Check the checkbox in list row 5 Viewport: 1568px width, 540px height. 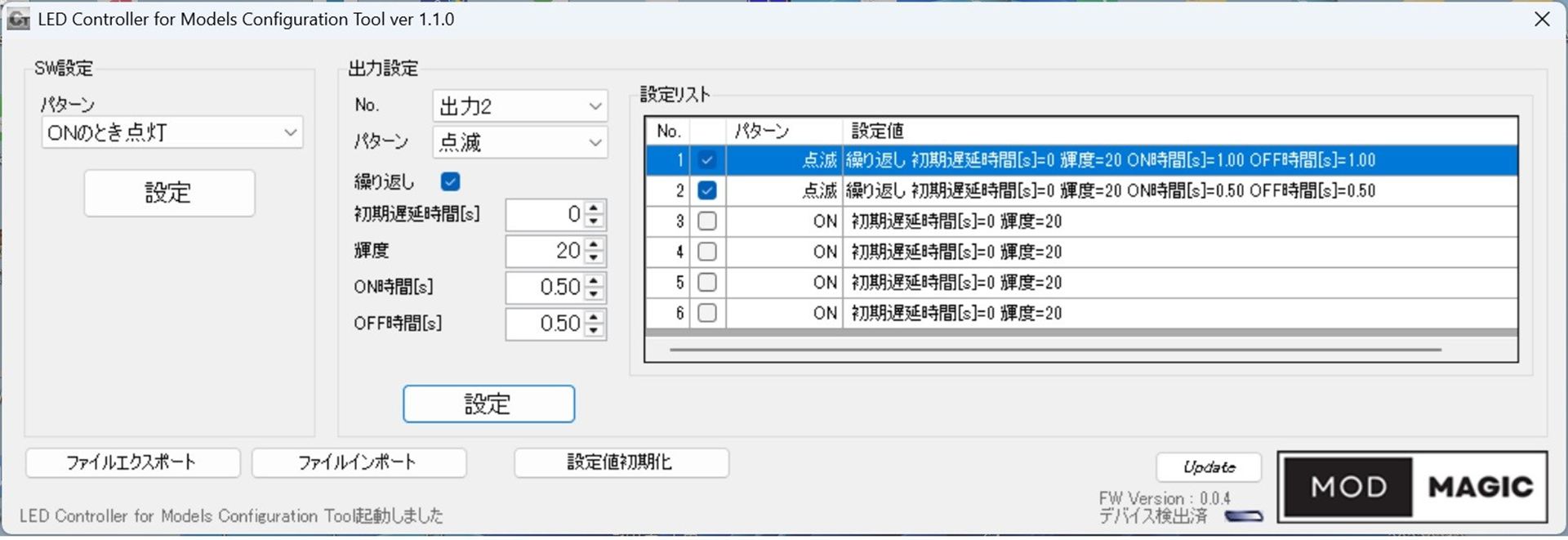(707, 283)
